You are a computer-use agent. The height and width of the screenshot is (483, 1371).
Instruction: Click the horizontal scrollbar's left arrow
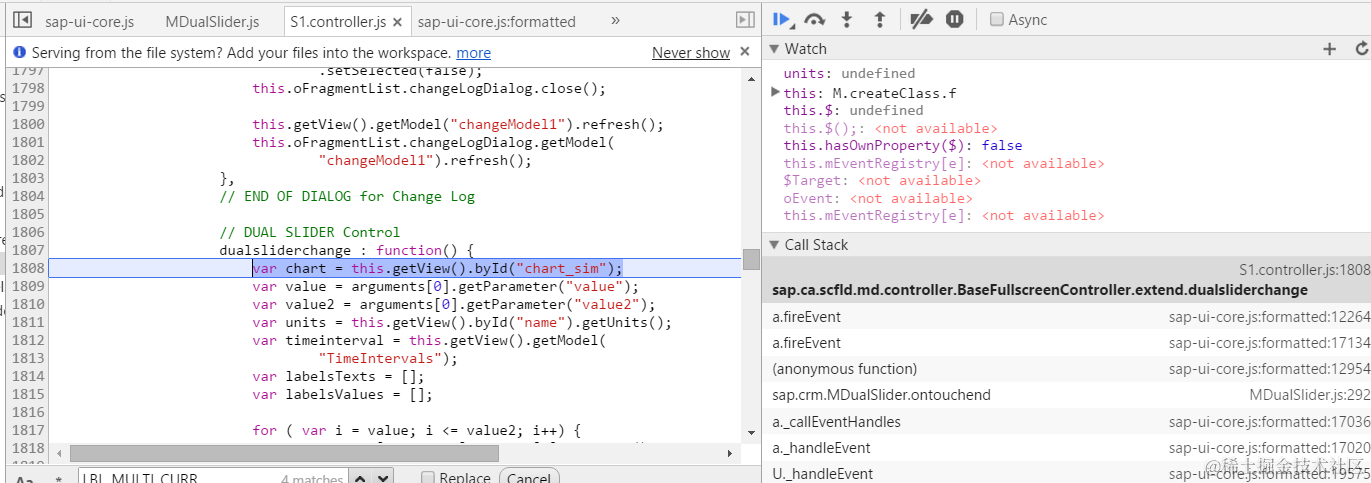pos(58,453)
